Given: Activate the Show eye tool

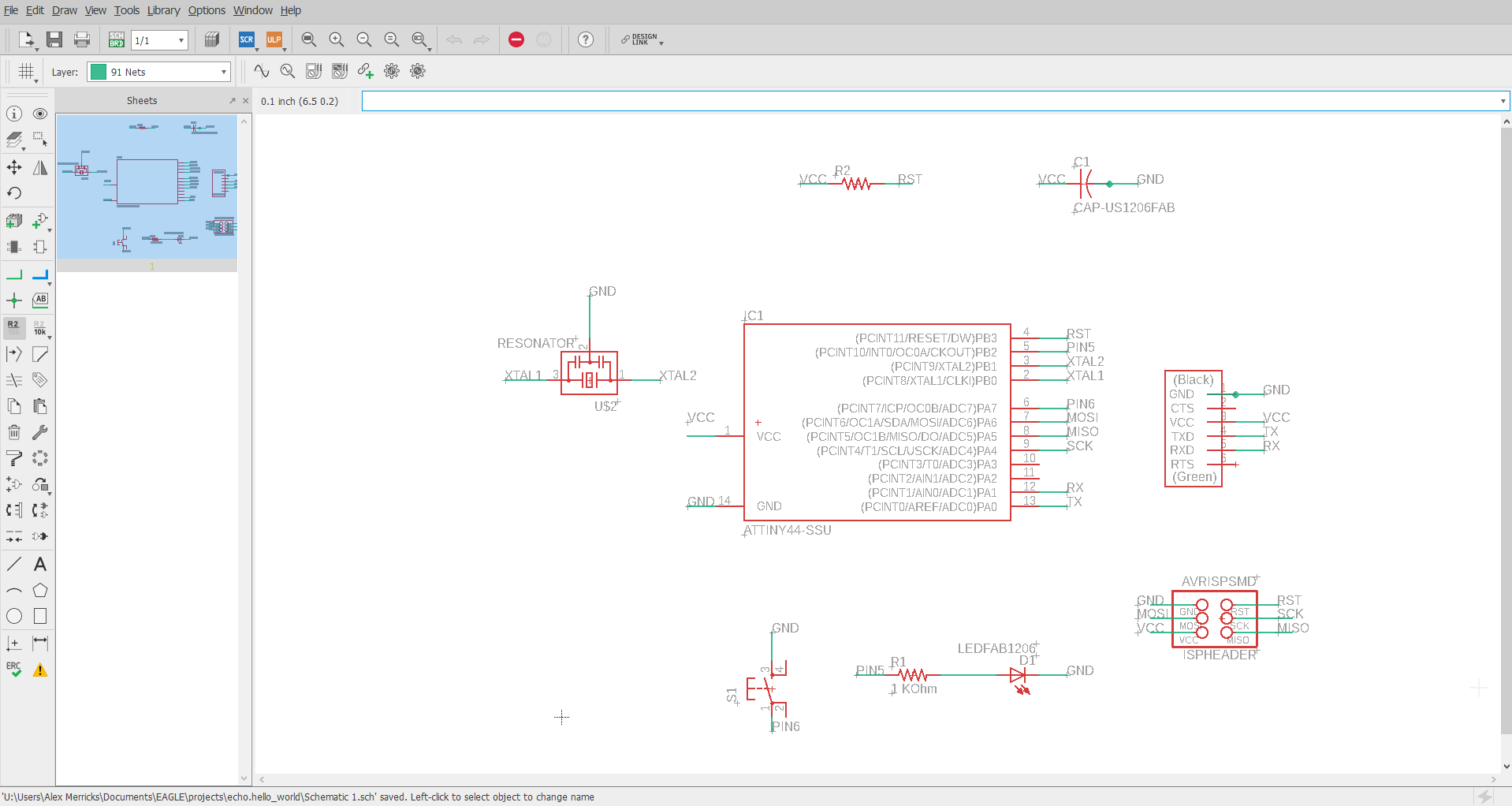Looking at the screenshot, I should click(40, 114).
